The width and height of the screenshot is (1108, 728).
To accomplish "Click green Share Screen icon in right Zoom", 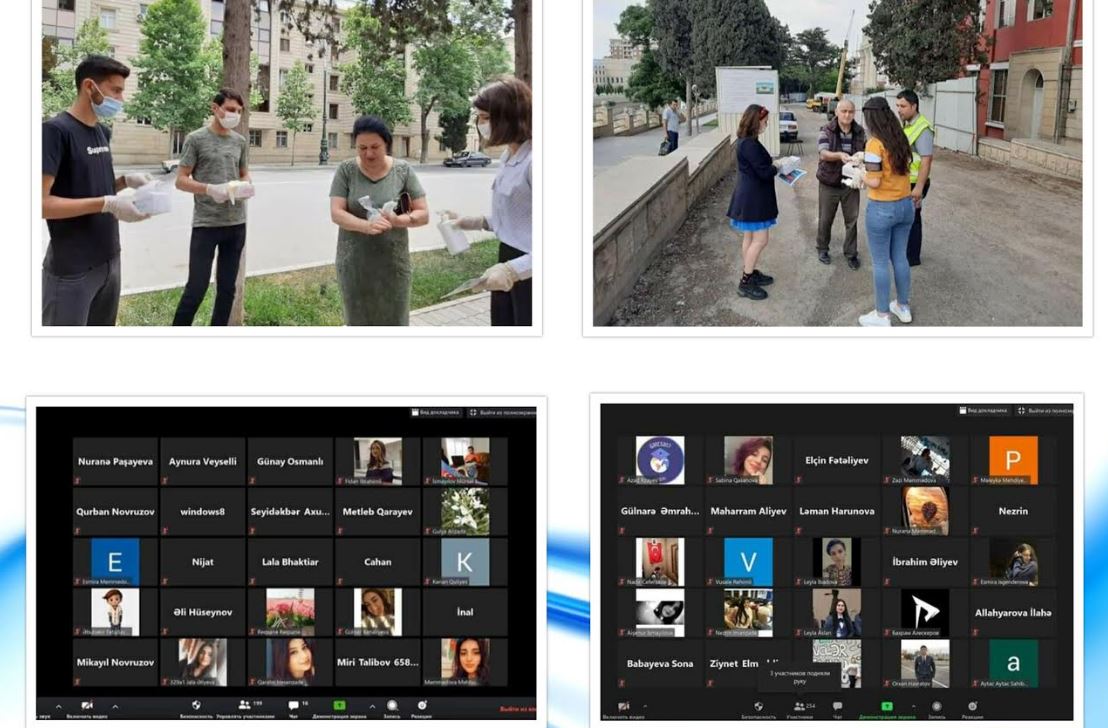I will click(886, 708).
